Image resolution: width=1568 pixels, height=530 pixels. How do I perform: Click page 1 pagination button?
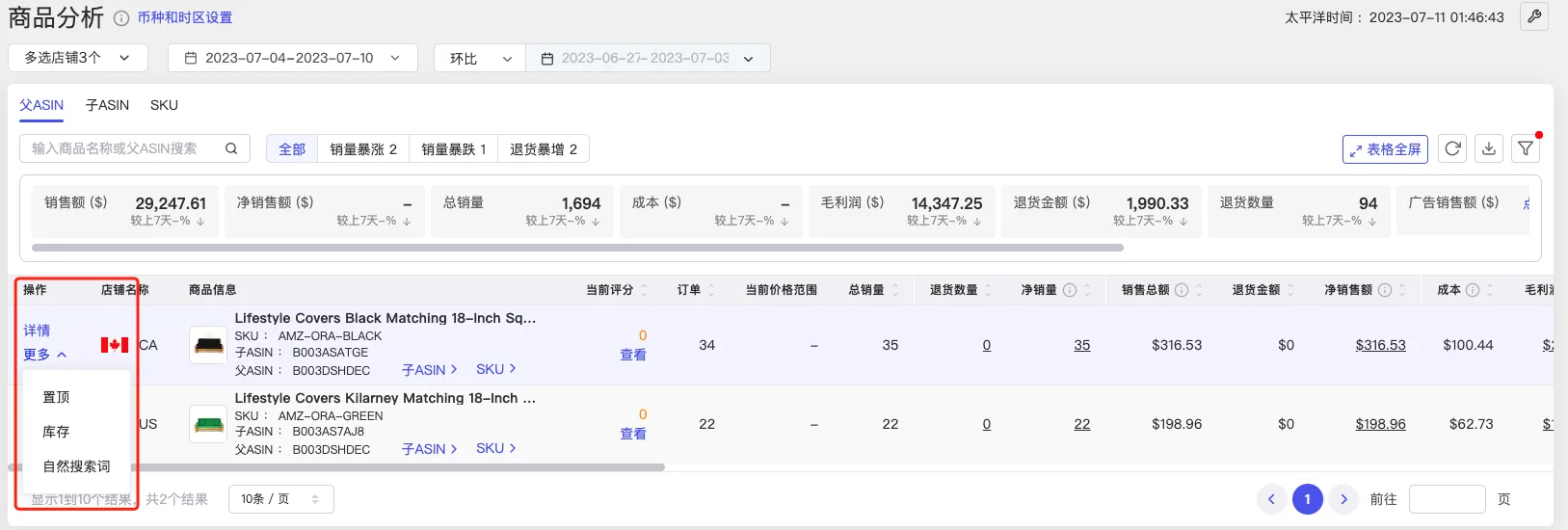1308,499
